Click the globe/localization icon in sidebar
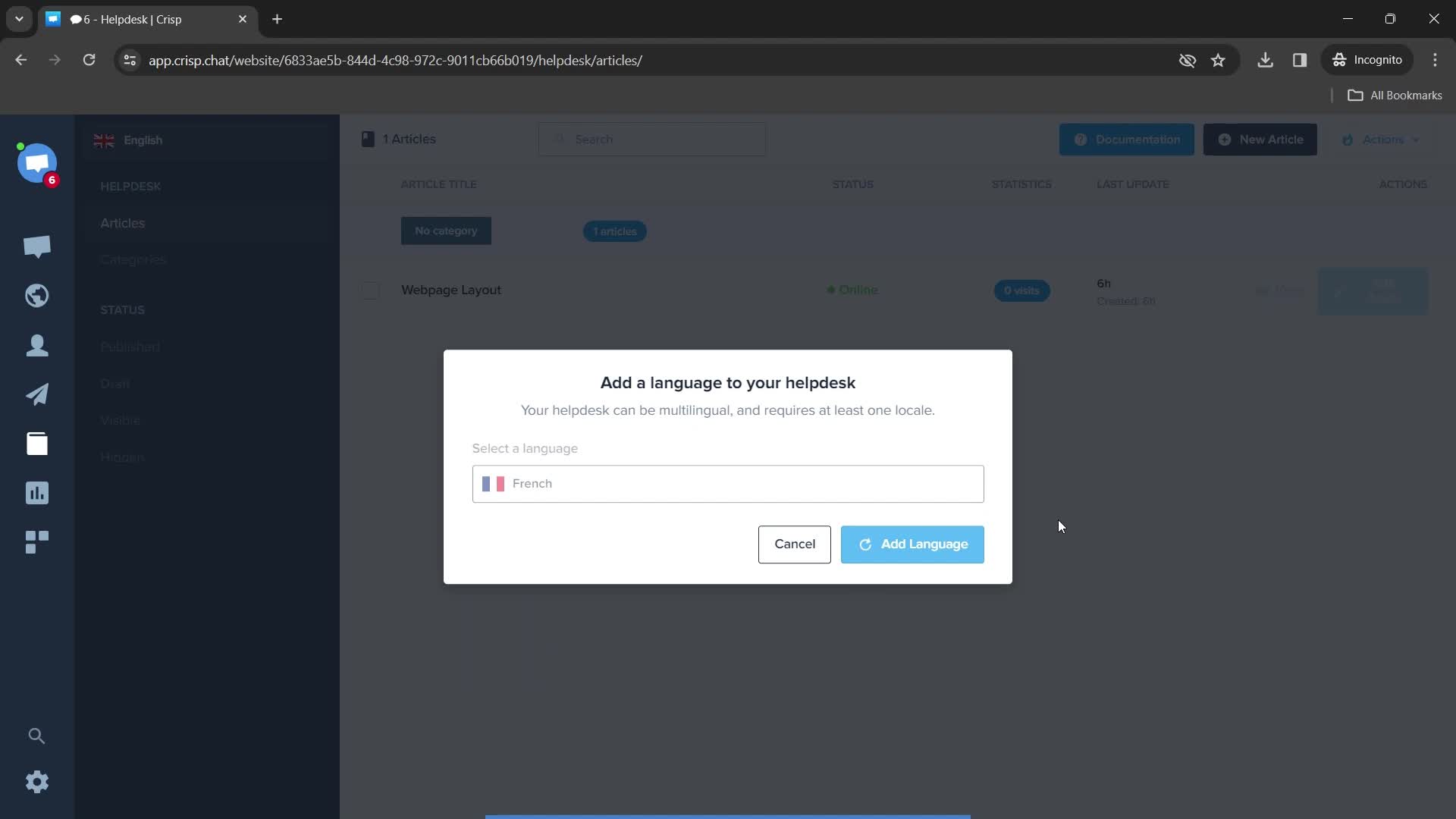 (x=37, y=295)
